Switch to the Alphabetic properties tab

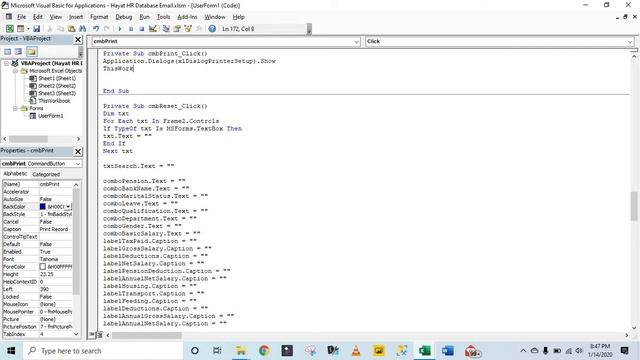click(15, 174)
